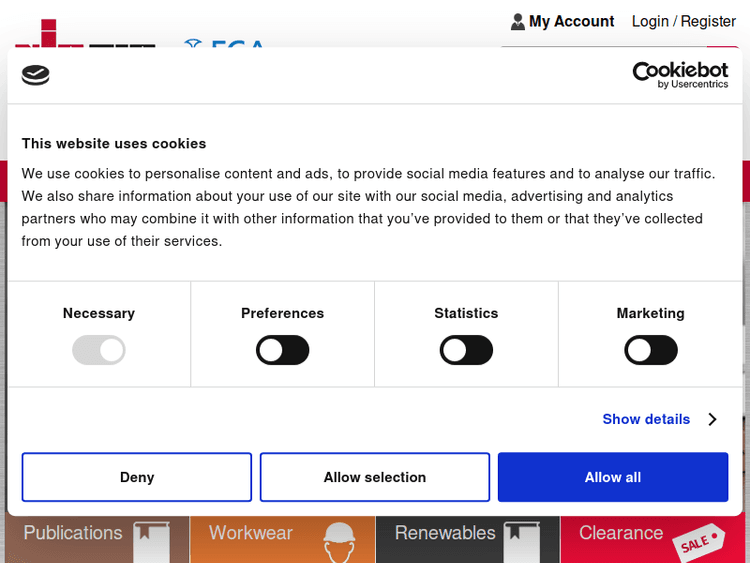The image size is (750, 563).
Task: Switch on the Marketing cookies toggle
Action: click(650, 350)
